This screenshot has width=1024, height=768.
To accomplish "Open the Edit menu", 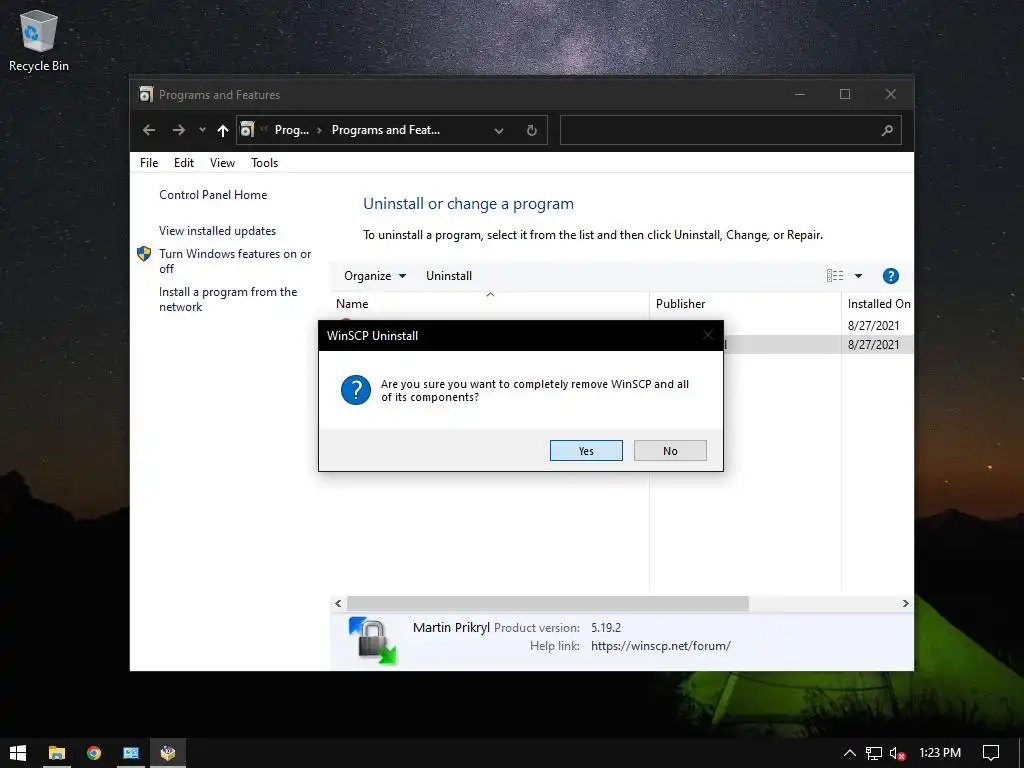I will 184,163.
